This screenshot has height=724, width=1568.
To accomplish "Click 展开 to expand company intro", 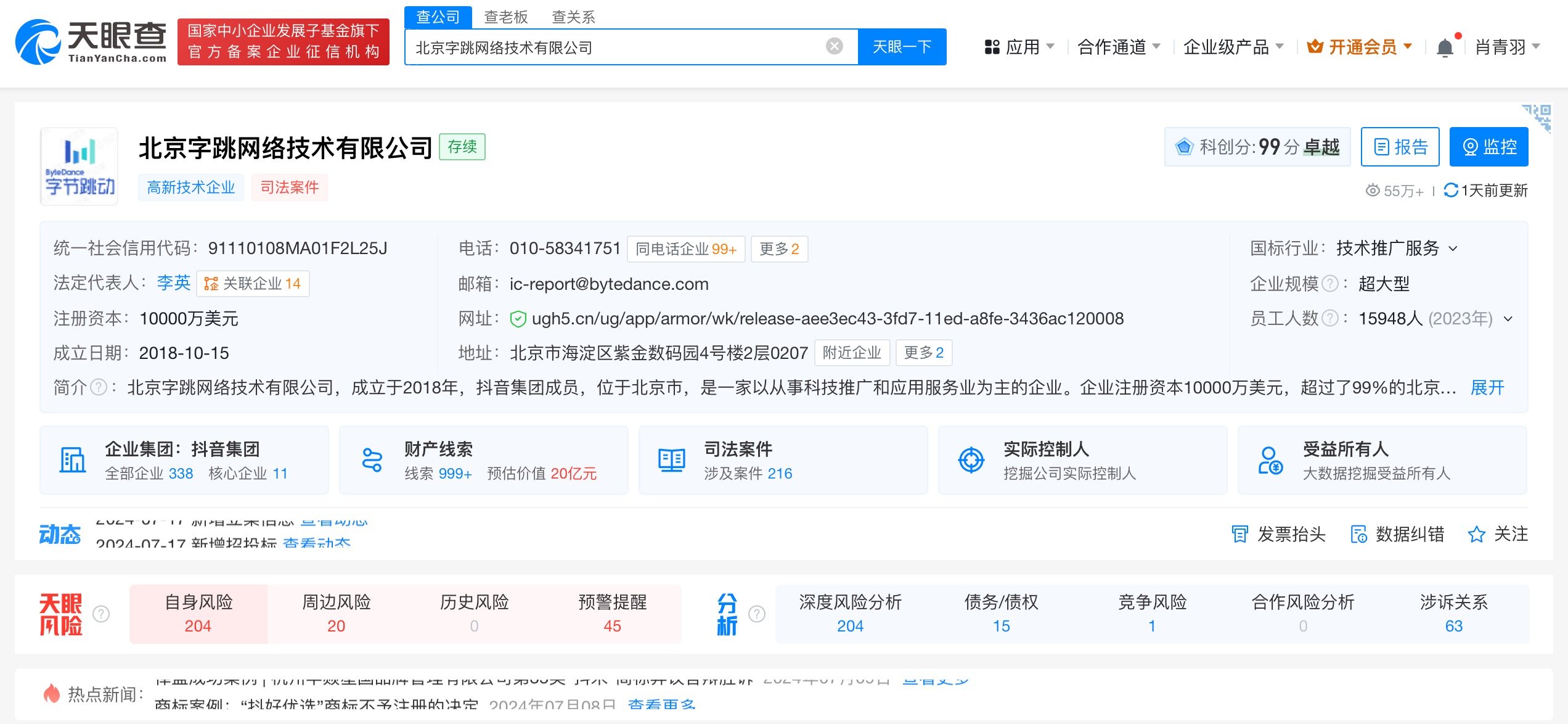I will [1487, 387].
